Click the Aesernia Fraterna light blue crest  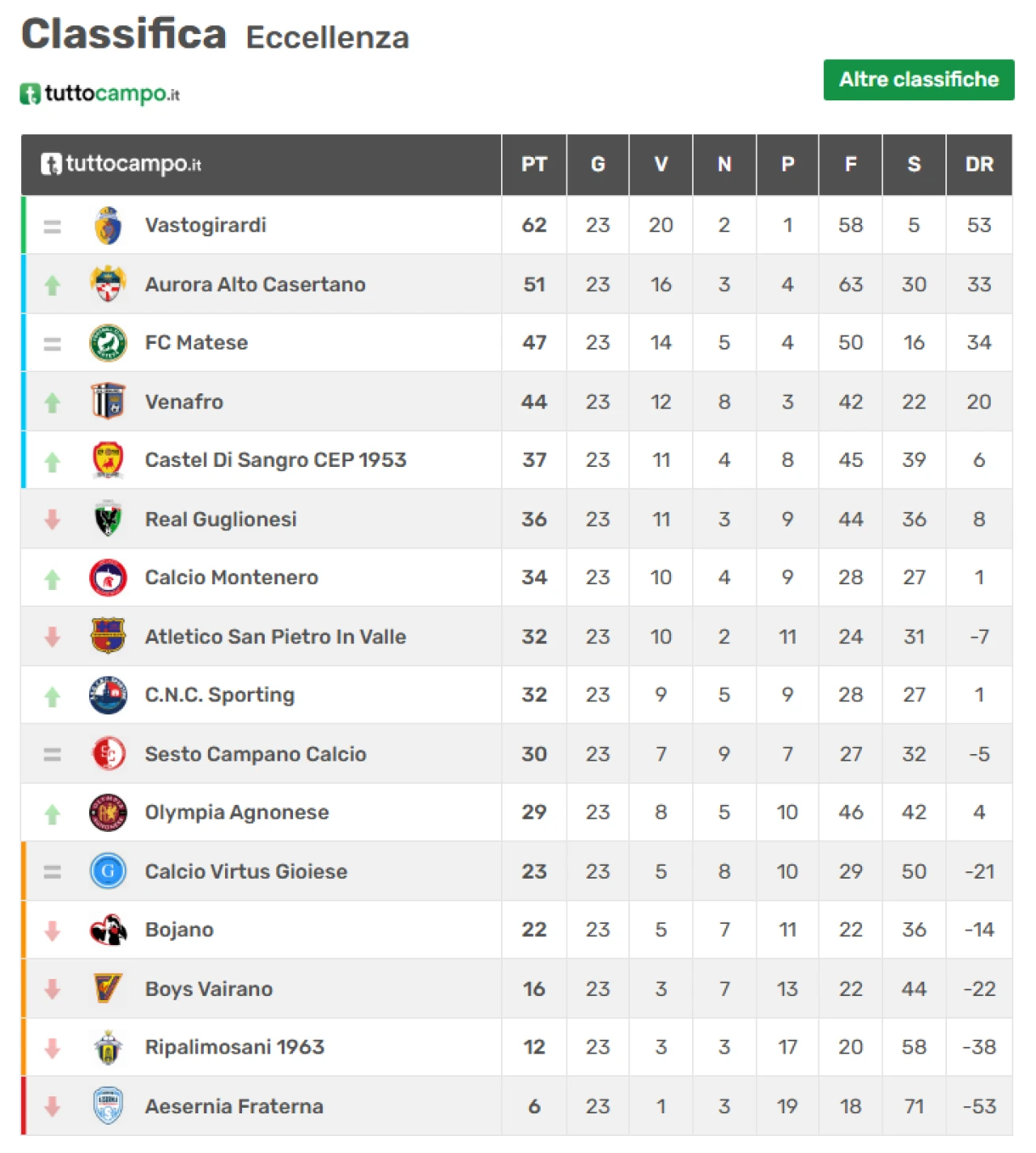click(108, 1106)
